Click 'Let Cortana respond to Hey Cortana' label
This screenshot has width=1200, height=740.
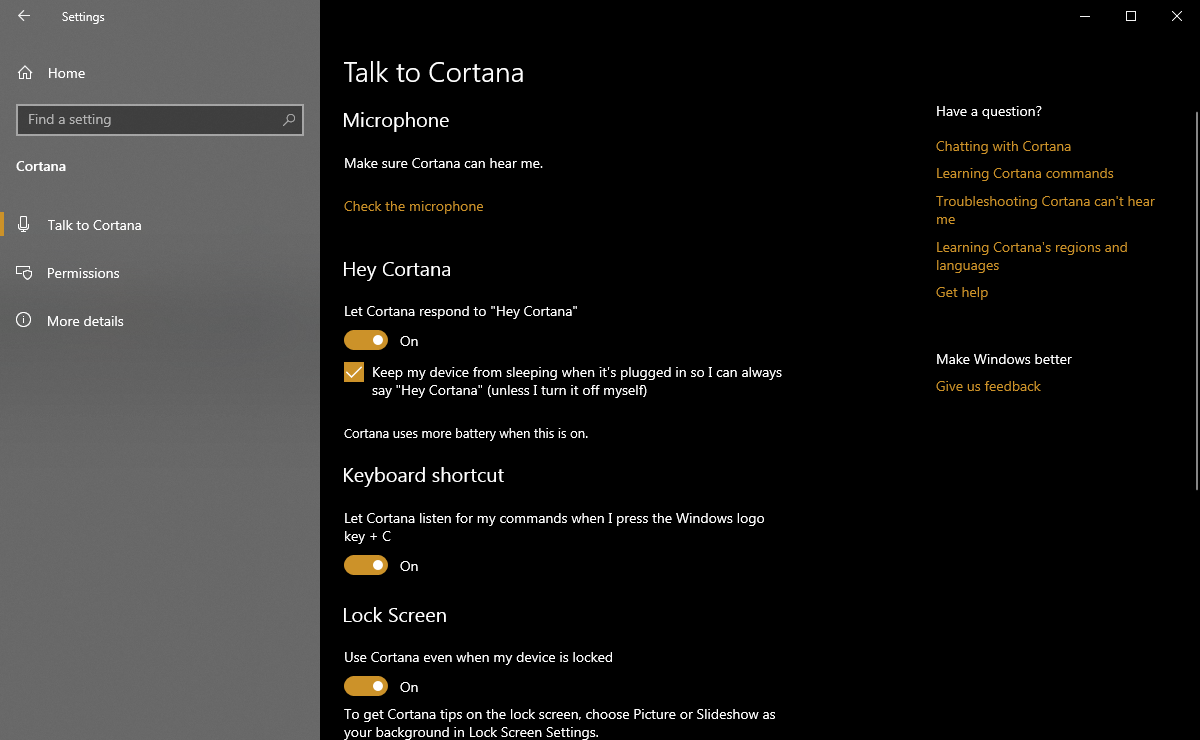(x=461, y=311)
